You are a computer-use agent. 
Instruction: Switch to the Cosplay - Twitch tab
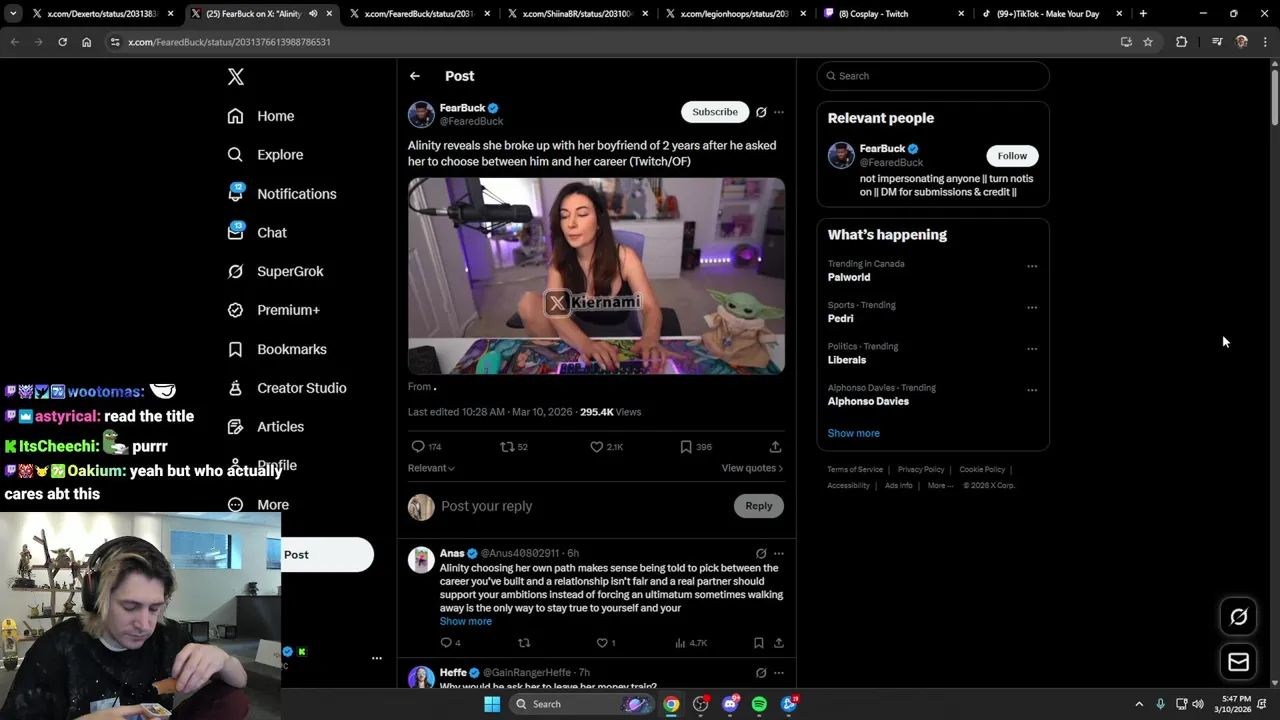pos(896,14)
